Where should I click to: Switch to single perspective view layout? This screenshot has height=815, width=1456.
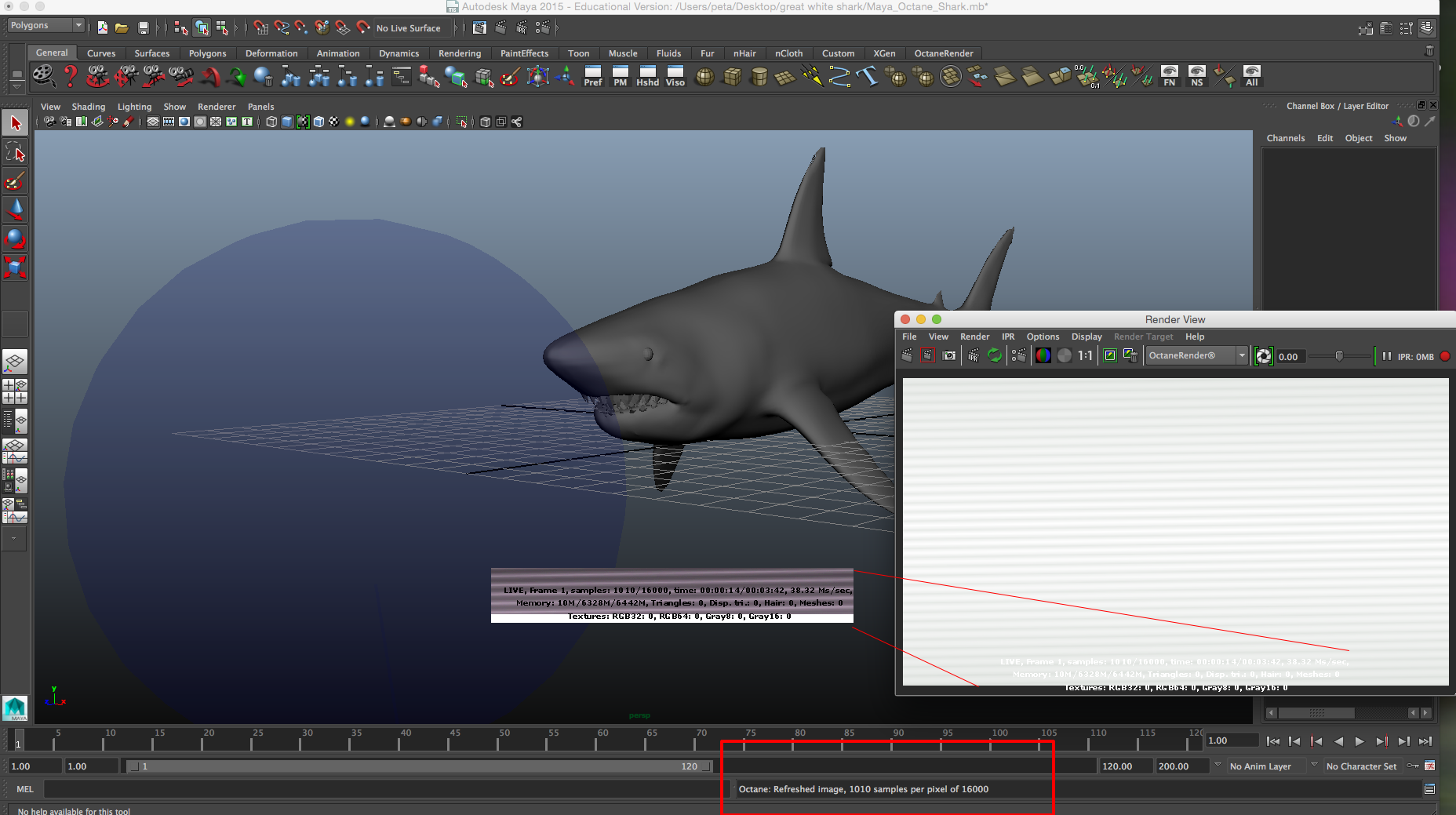coord(16,362)
